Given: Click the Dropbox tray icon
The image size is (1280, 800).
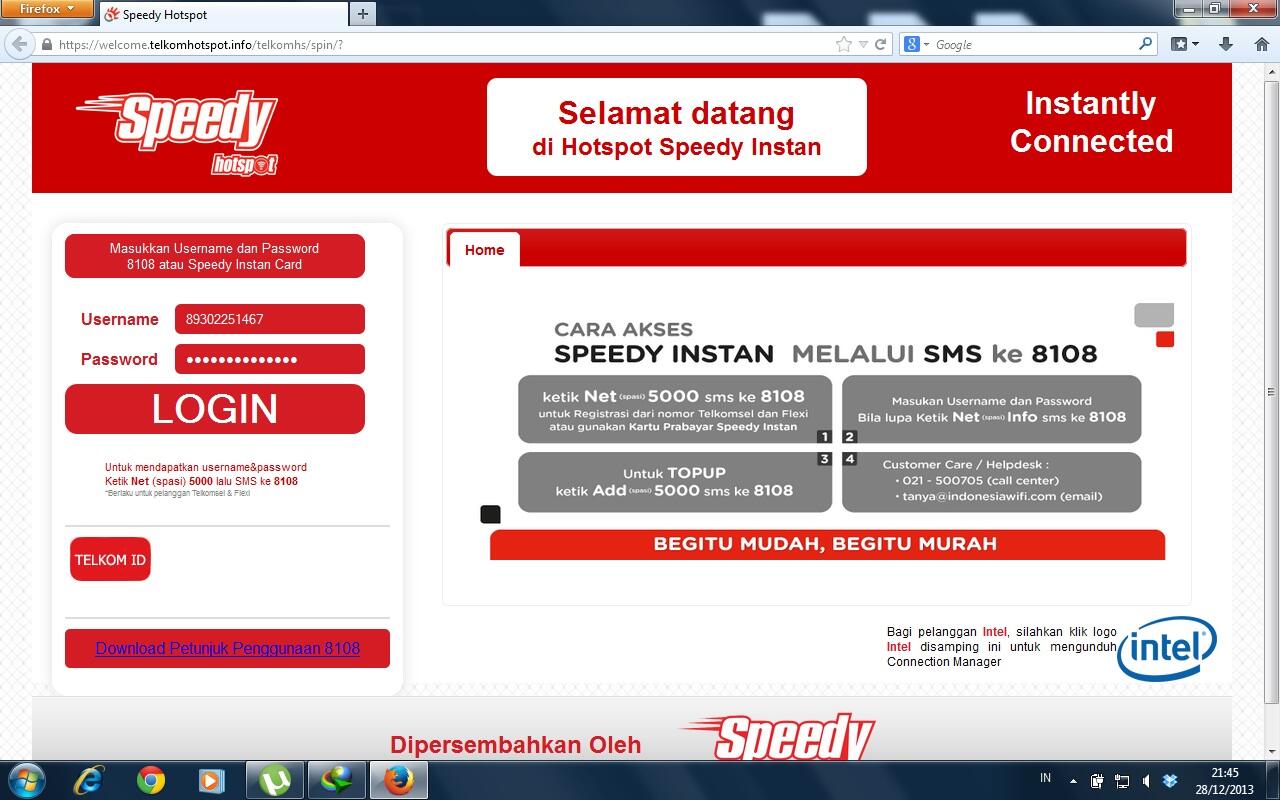Looking at the screenshot, I should [x=1170, y=781].
